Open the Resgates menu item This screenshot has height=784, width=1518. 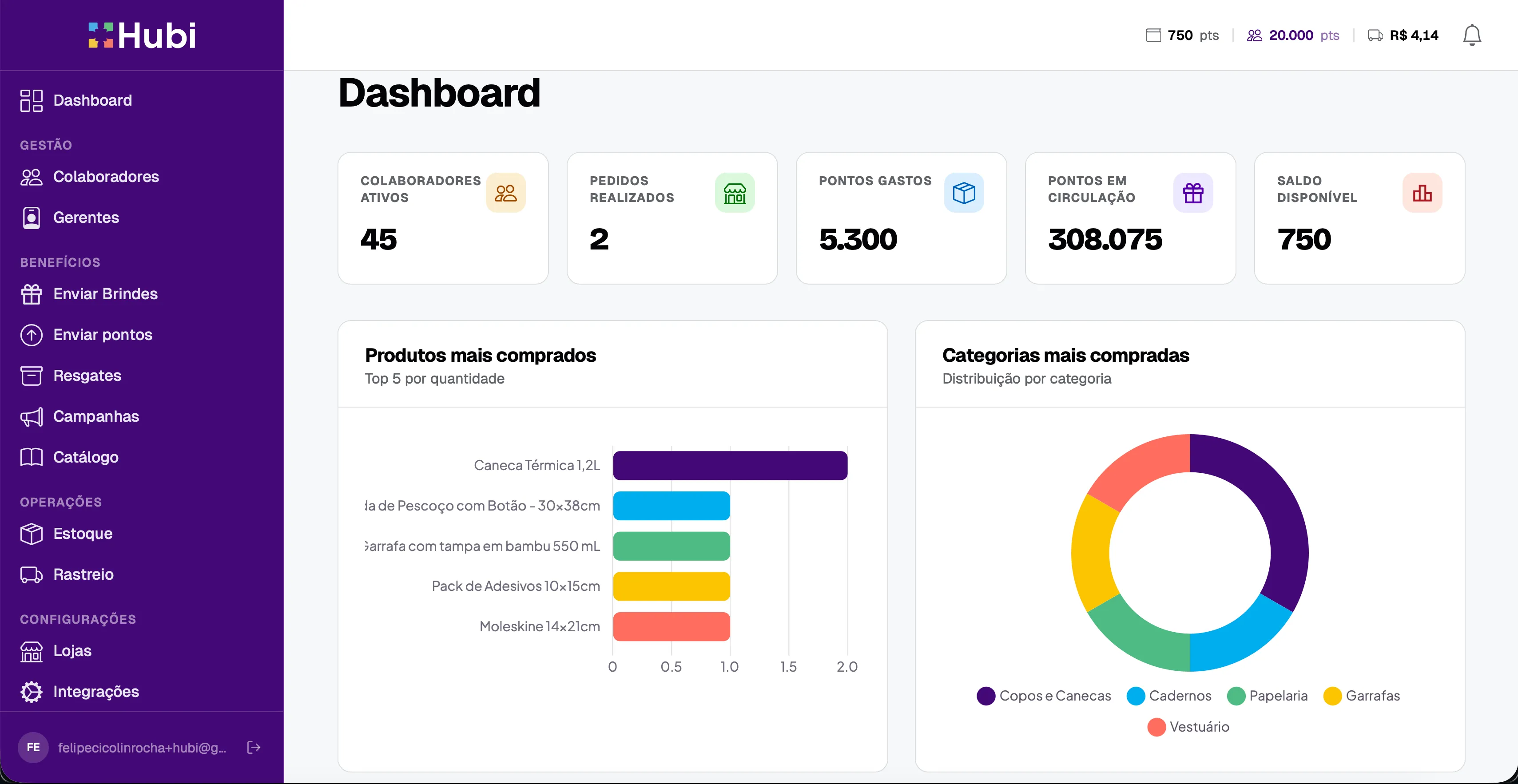coord(87,376)
